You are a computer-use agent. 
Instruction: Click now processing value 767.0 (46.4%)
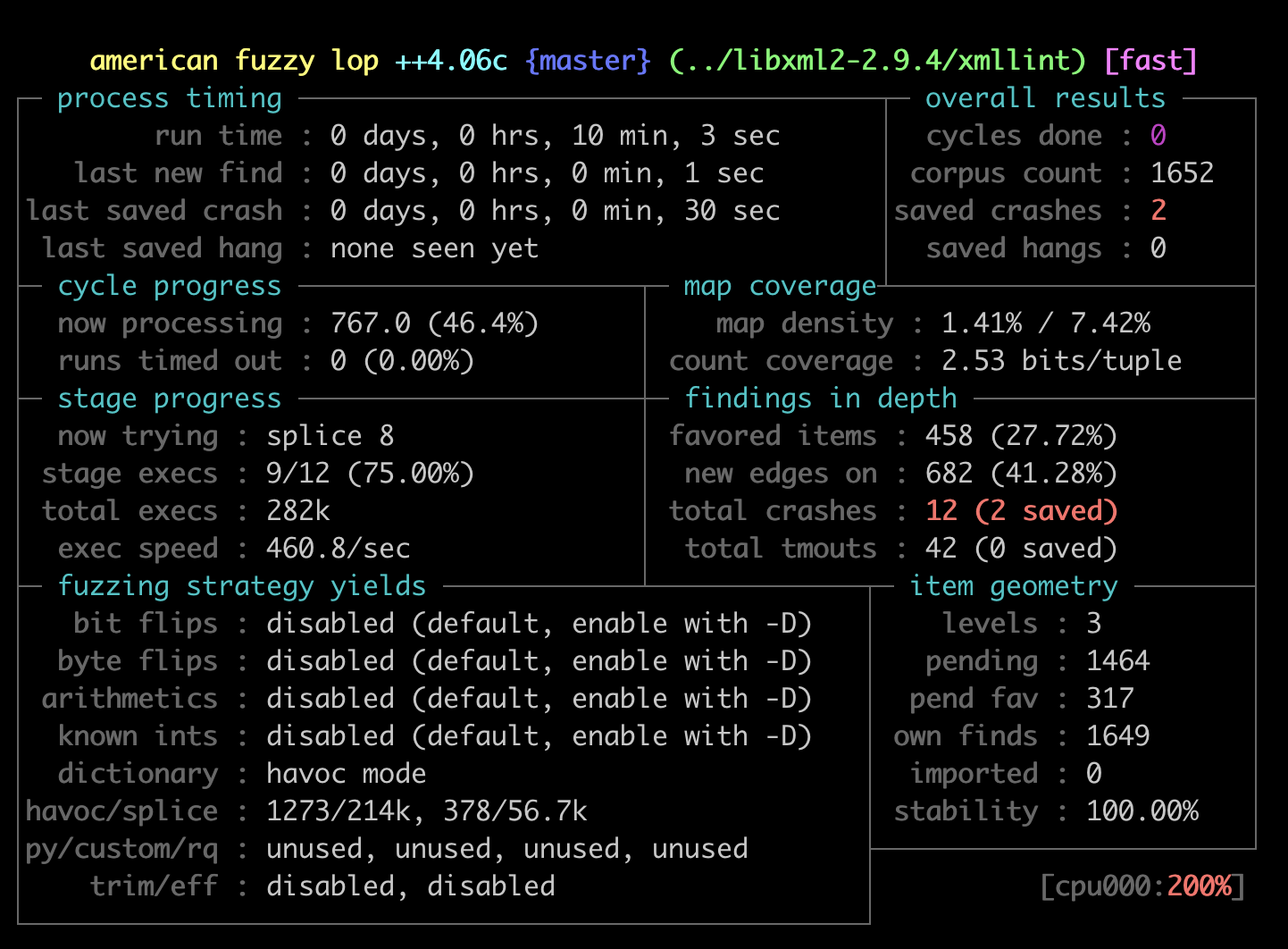pyautogui.click(x=435, y=323)
